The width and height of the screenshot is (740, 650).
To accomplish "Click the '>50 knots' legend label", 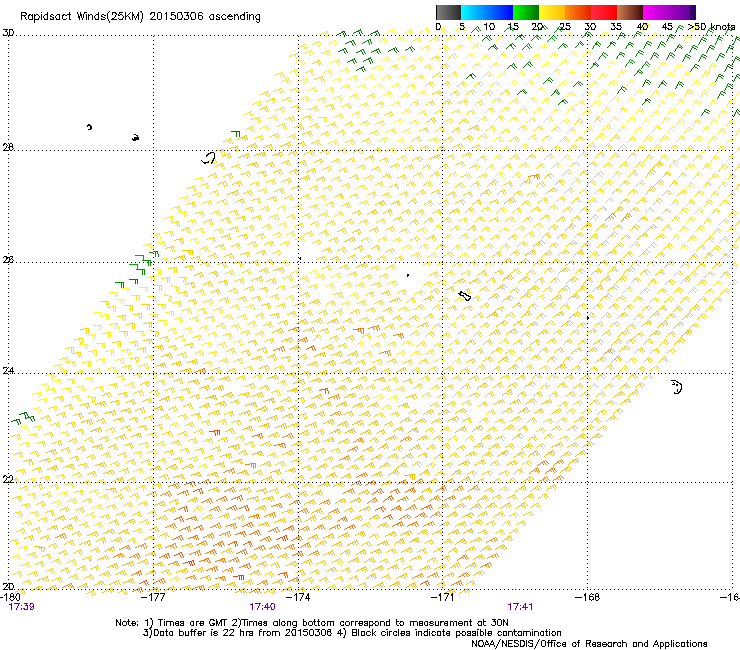I will click(x=711, y=27).
